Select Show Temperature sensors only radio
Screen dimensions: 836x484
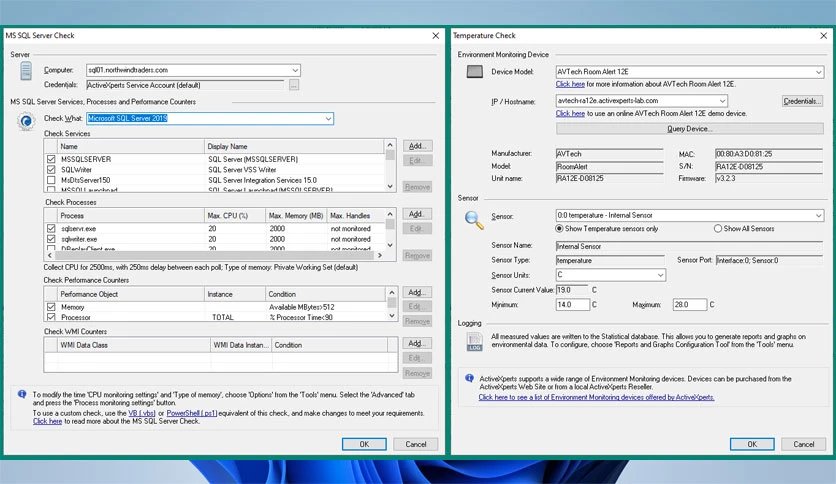click(559, 228)
